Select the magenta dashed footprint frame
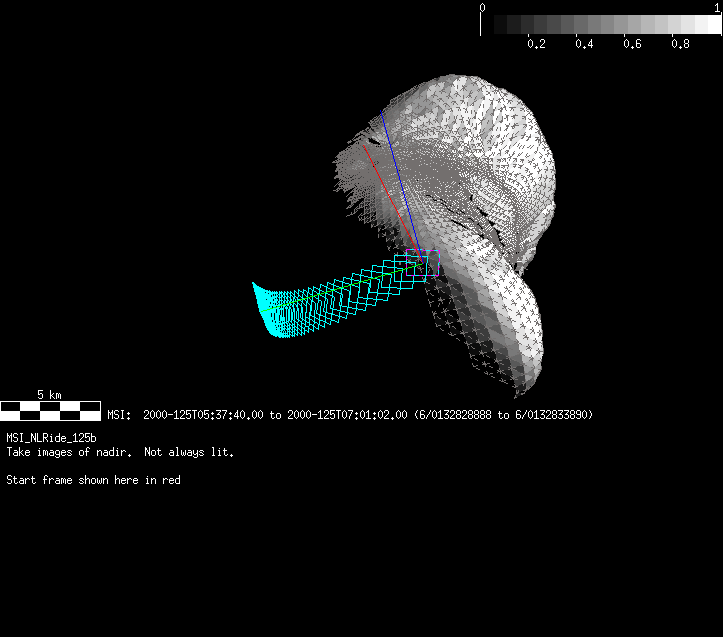The image size is (723, 637). tap(428, 262)
